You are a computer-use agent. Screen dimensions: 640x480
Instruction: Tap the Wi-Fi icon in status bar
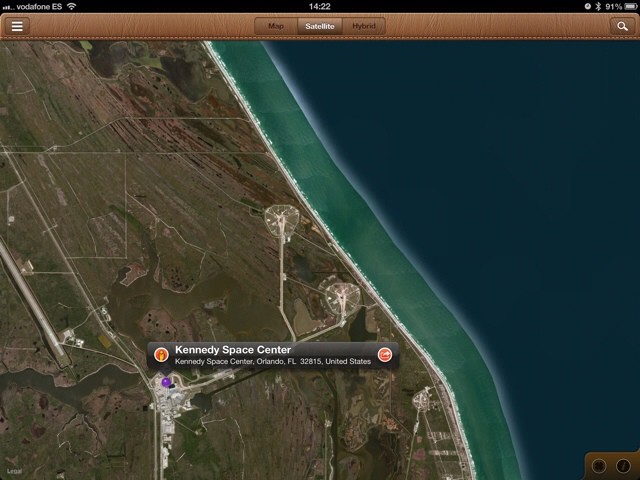(72, 6)
